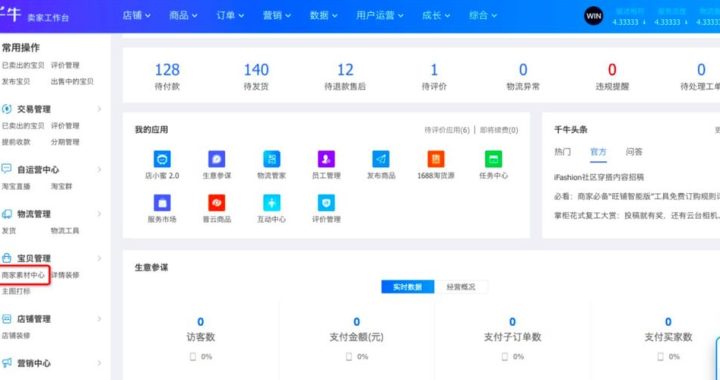Click the 物流管理 sidebar icon
Viewport: 720px width, 380px height.
[6, 214]
